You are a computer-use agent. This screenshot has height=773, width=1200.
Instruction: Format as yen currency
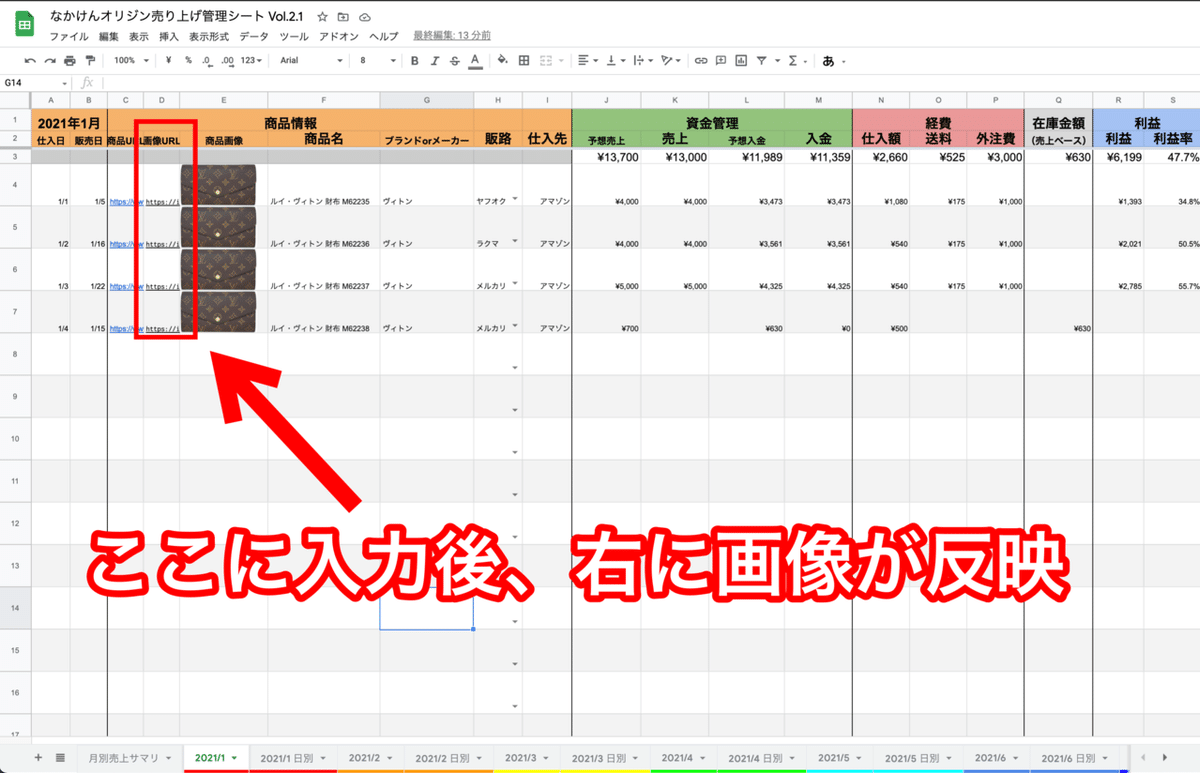(168, 61)
